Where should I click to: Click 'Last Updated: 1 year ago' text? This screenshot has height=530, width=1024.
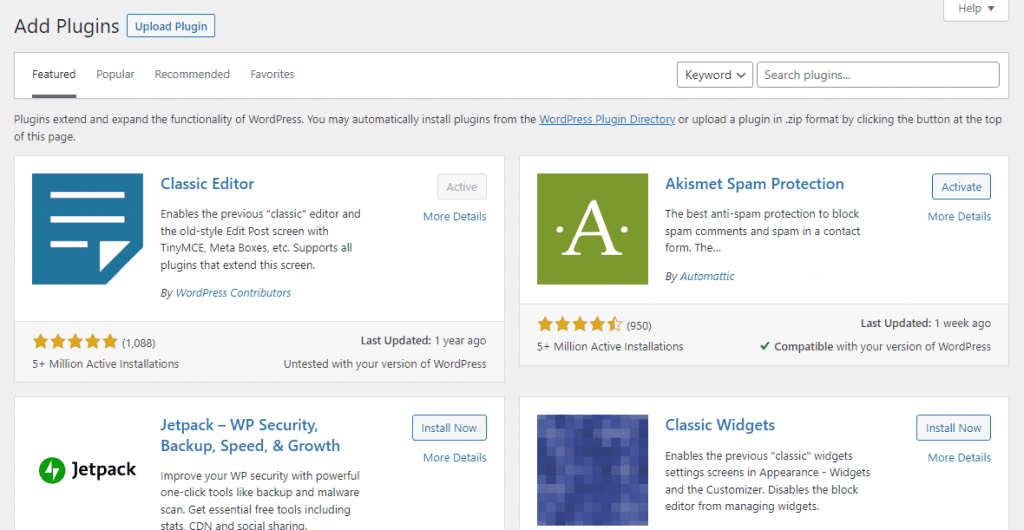pos(423,340)
